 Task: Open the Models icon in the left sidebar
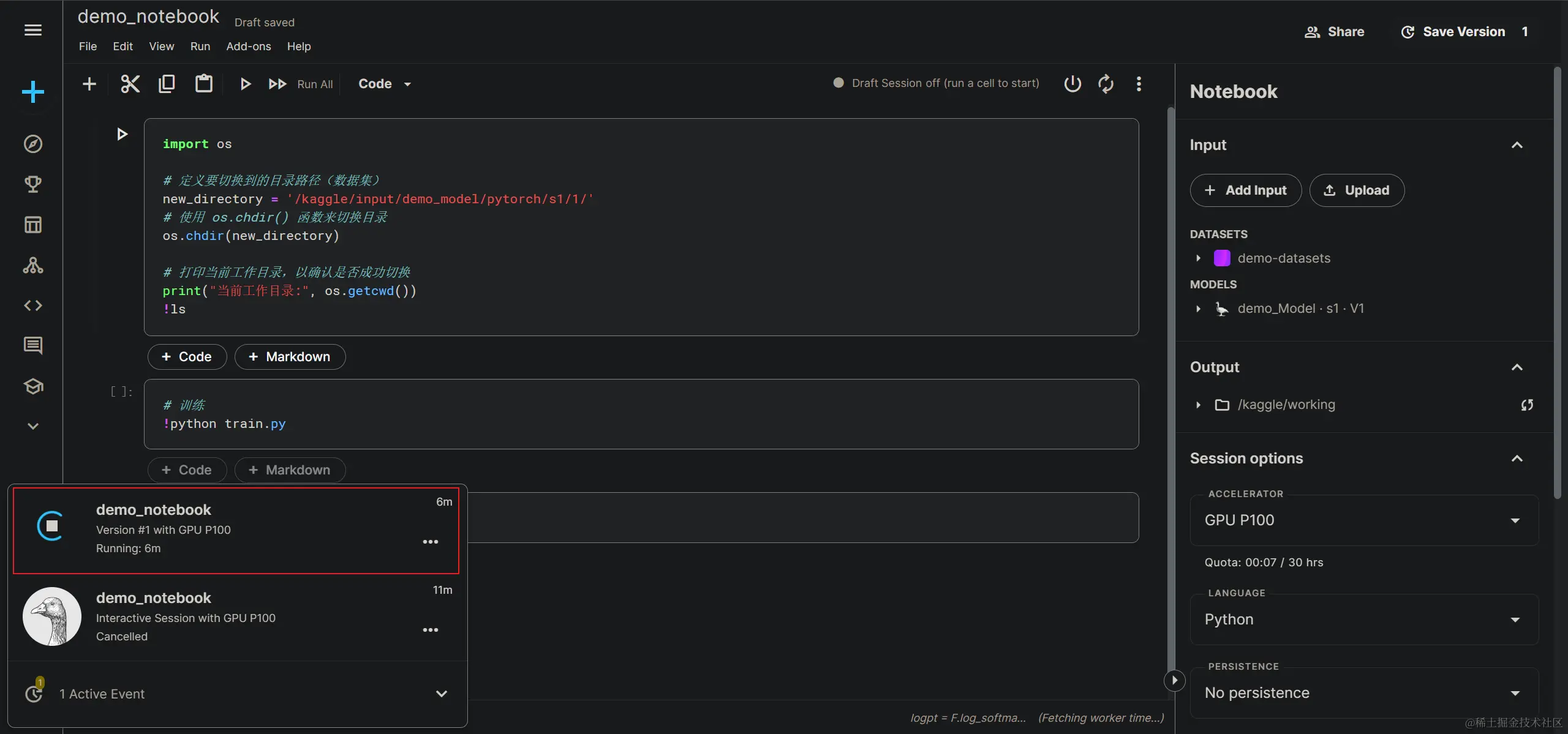point(33,265)
